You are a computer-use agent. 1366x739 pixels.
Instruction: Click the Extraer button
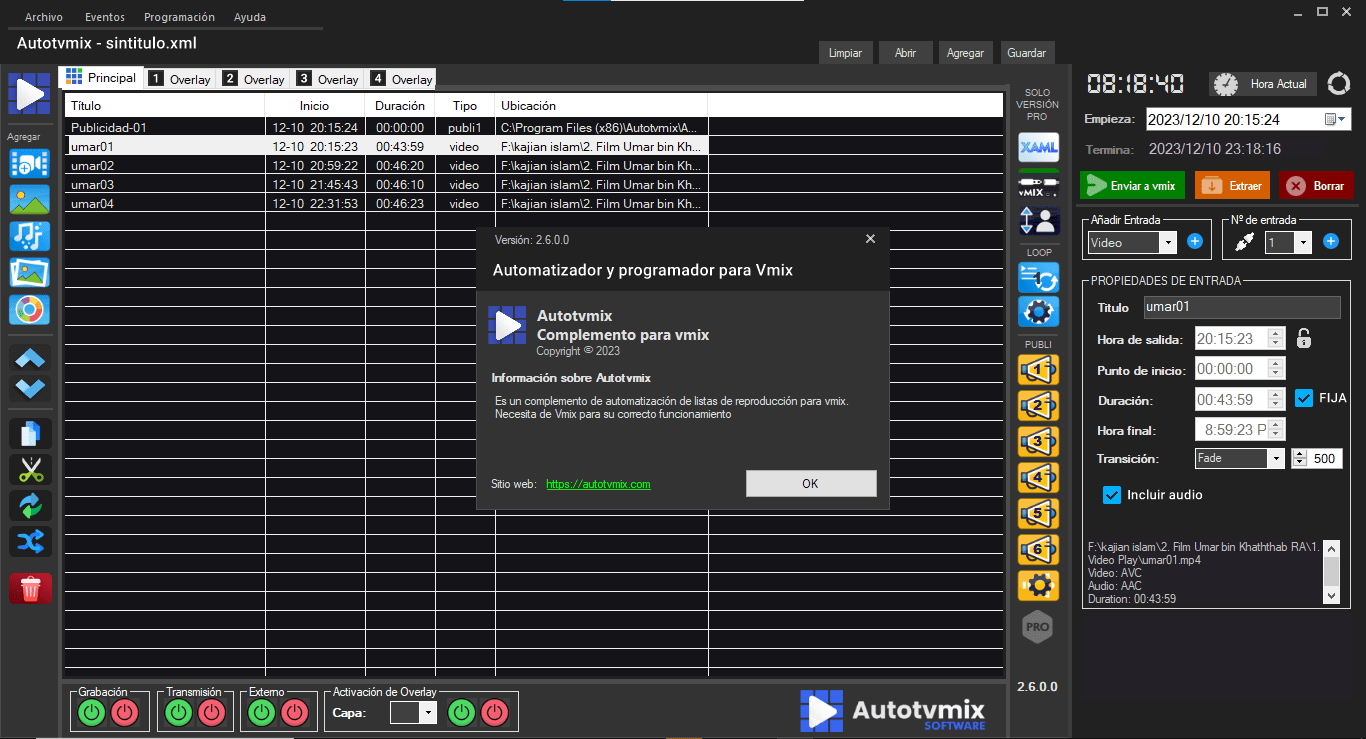pos(1232,186)
